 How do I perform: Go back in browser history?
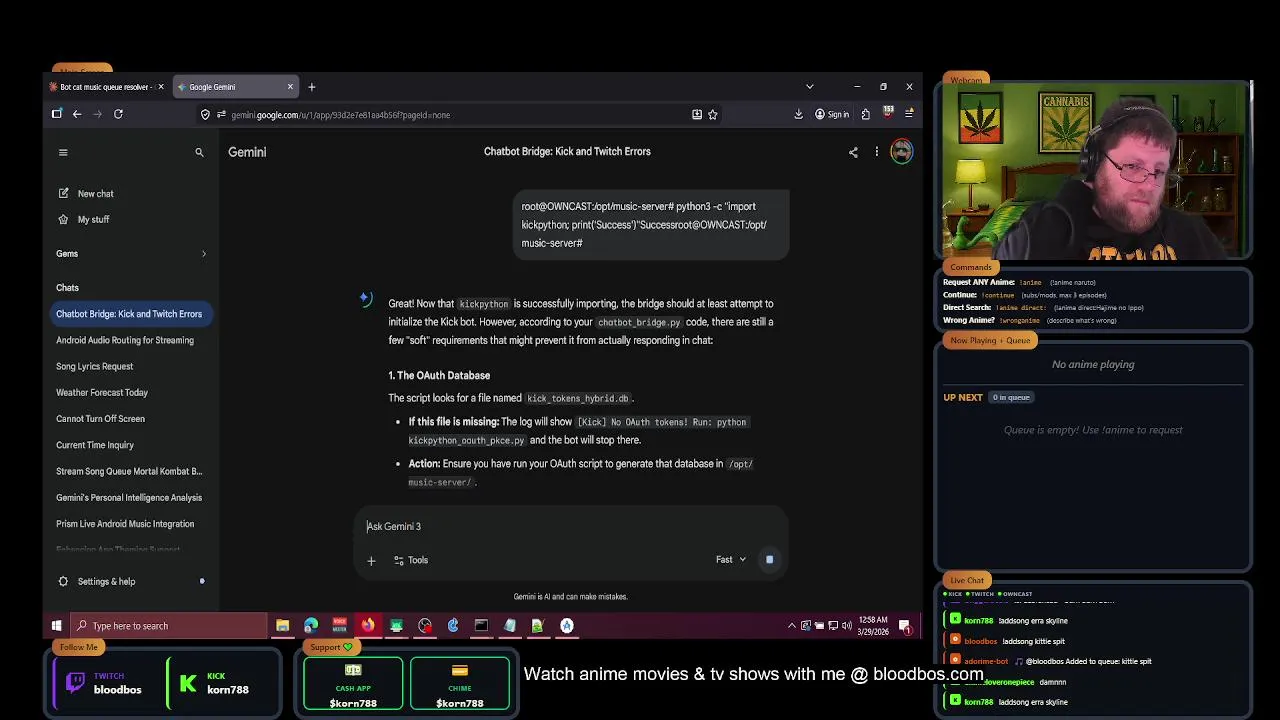[77, 114]
